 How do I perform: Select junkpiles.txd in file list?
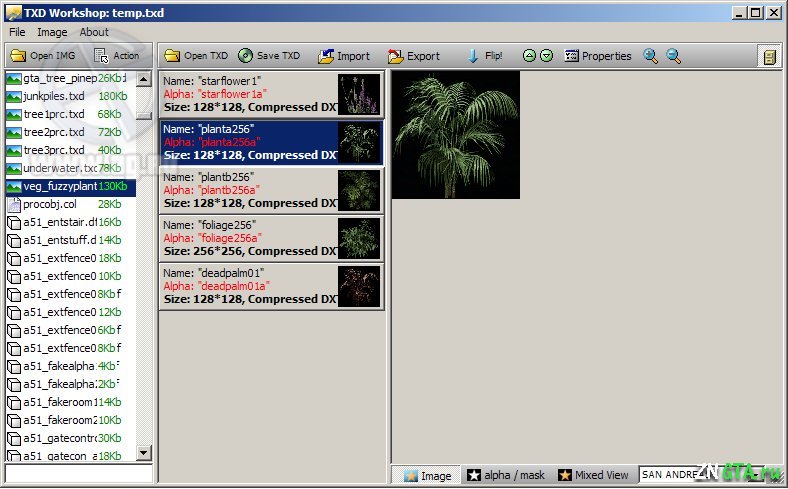click(x=71, y=96)
